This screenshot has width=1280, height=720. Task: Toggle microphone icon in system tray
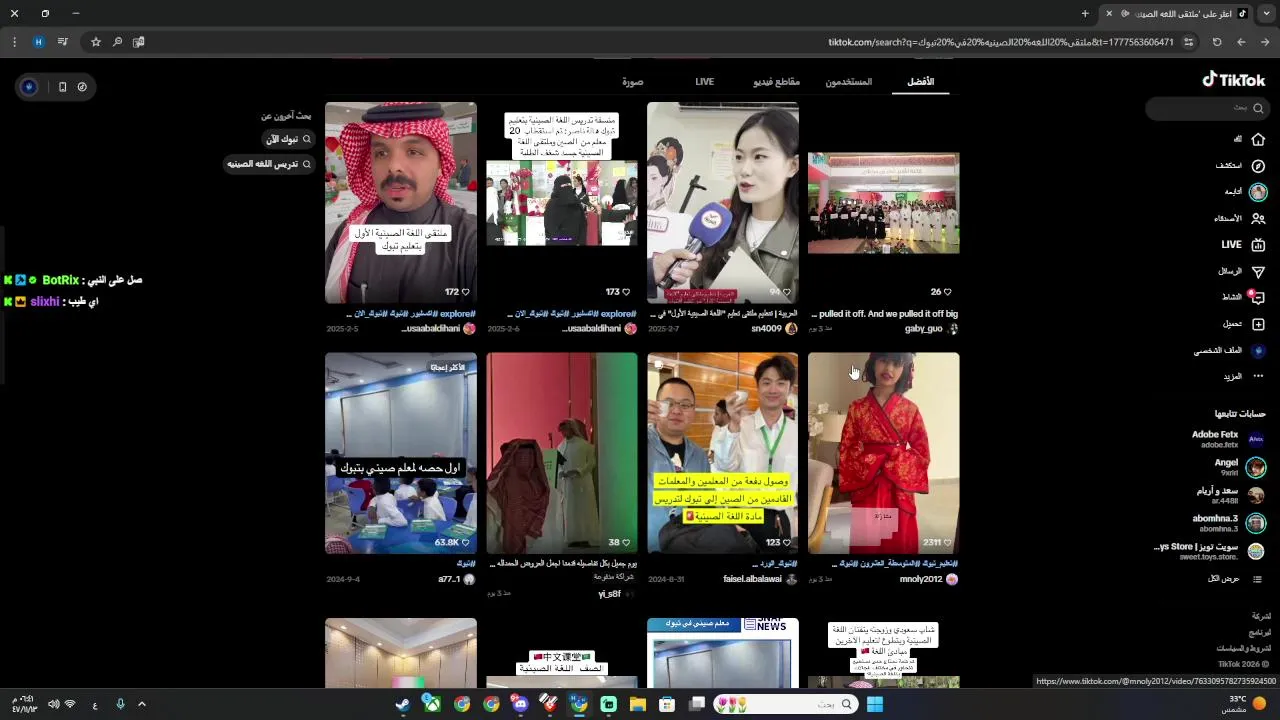(120, 704)
